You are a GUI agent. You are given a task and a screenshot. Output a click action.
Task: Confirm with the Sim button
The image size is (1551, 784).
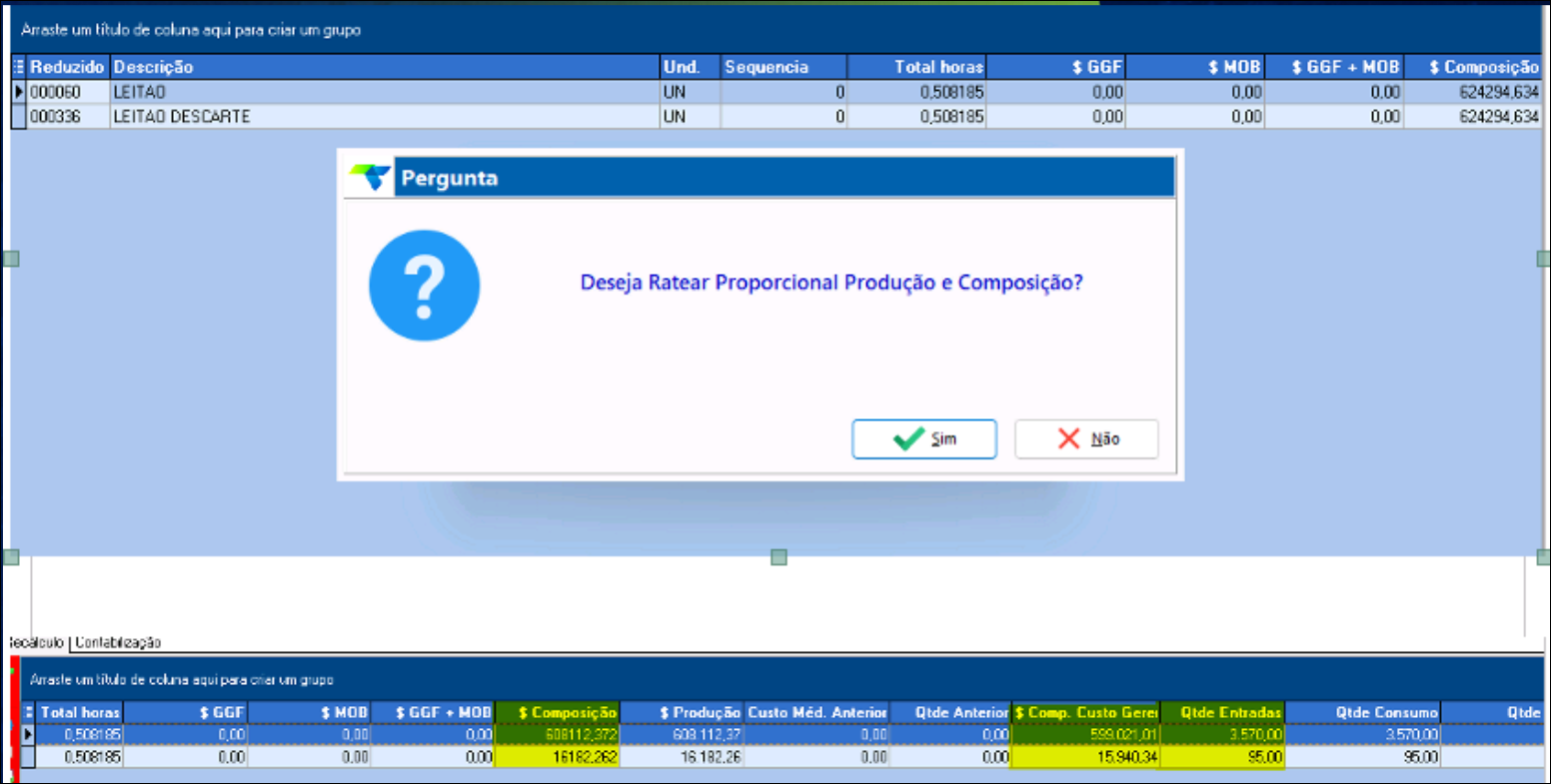(923, 439)
